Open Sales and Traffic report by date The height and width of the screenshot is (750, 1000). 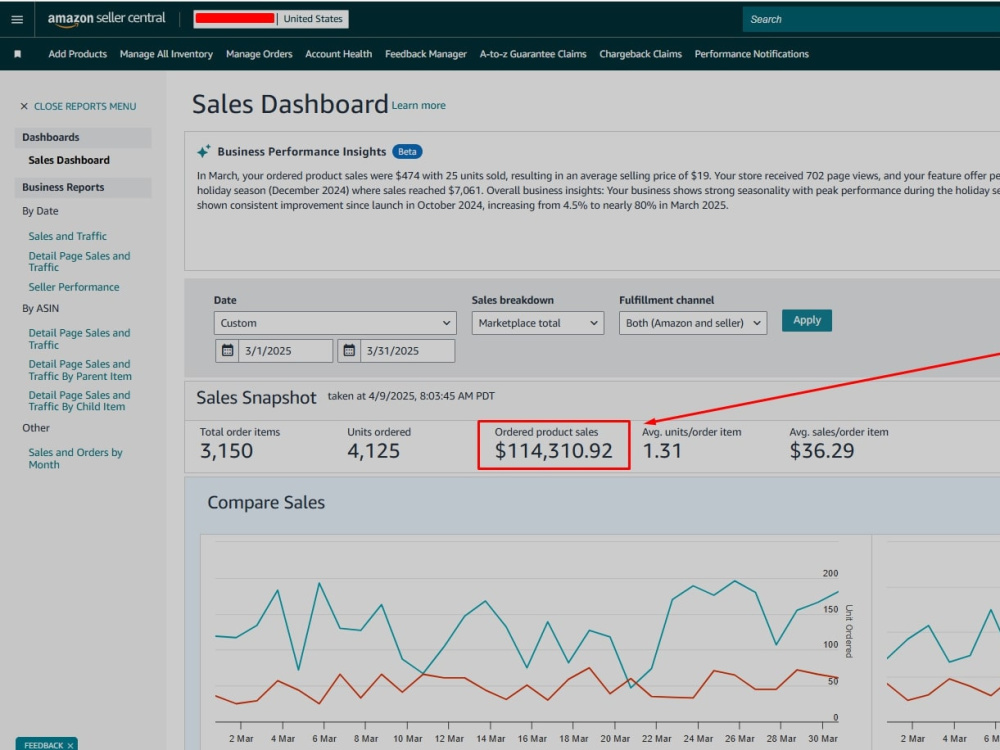(x=68, y=236)
